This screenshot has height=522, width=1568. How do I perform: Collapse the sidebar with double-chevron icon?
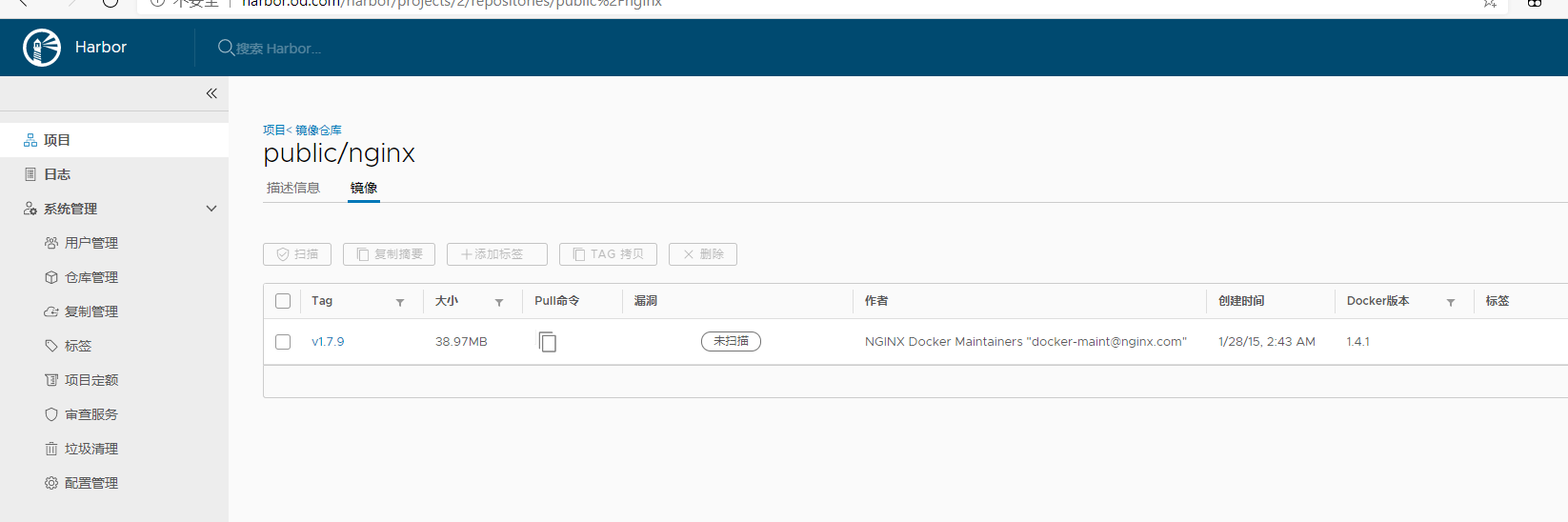tap(211, 93)
